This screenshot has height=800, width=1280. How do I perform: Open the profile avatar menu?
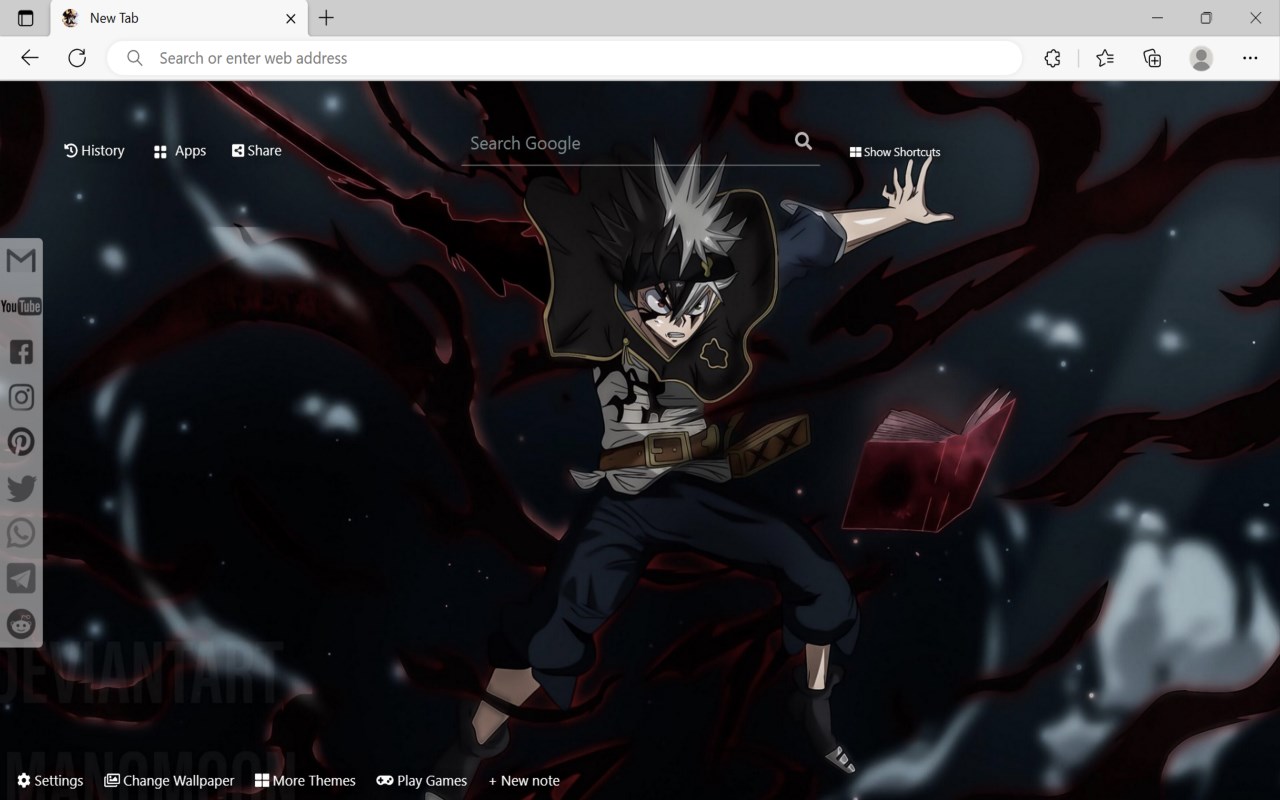tap(1201, 58)
